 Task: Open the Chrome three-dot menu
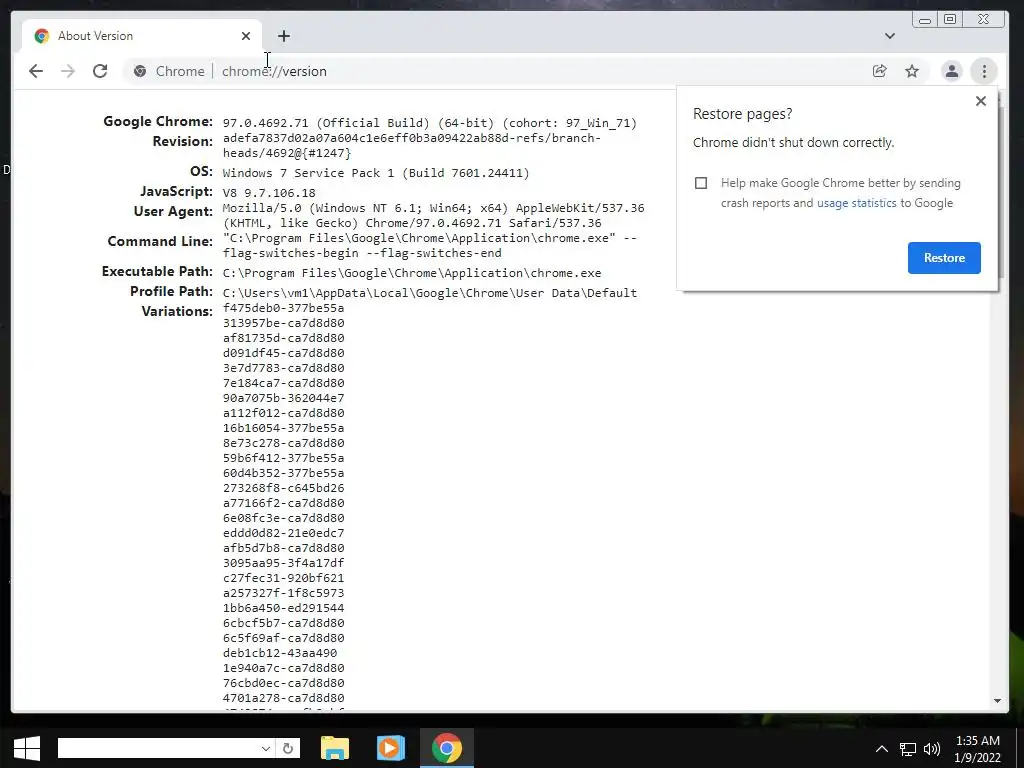(x=984, y=71)
